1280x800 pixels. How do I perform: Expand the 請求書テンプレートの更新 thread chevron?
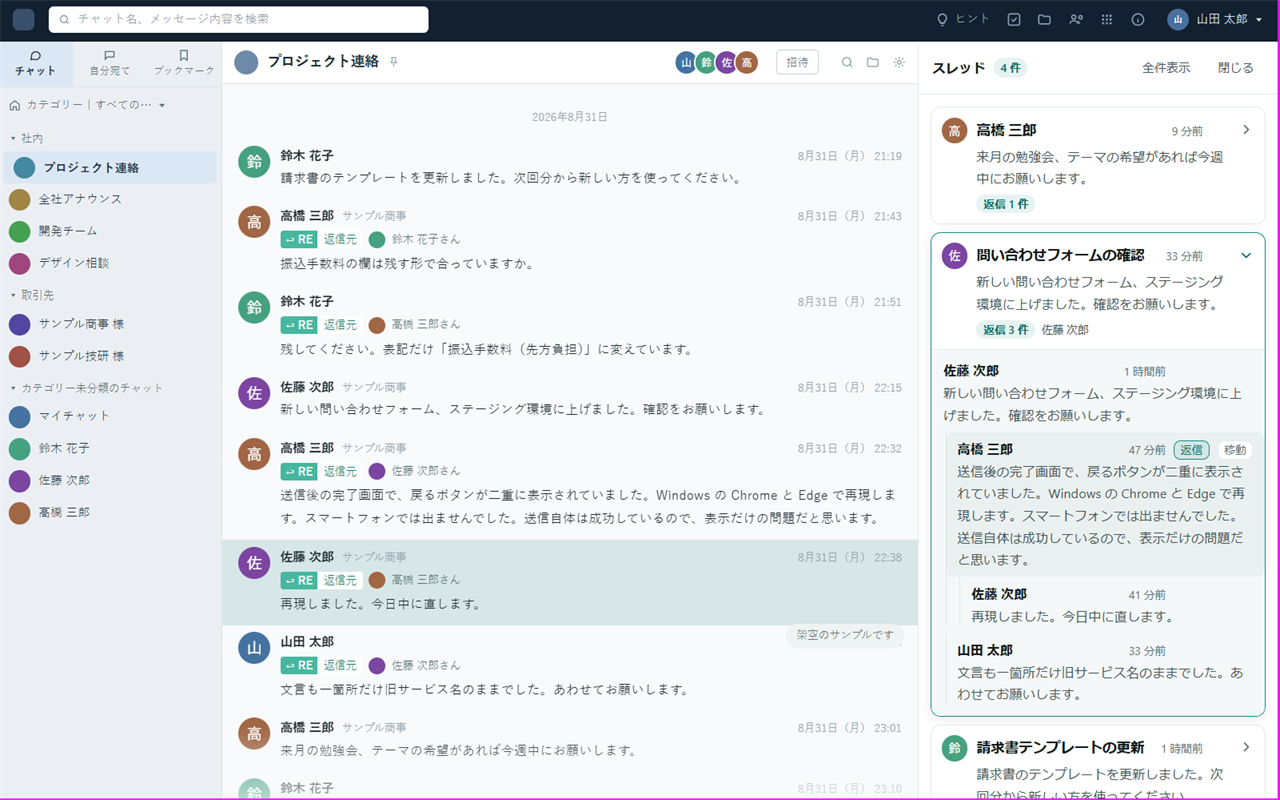(1246, 747)
